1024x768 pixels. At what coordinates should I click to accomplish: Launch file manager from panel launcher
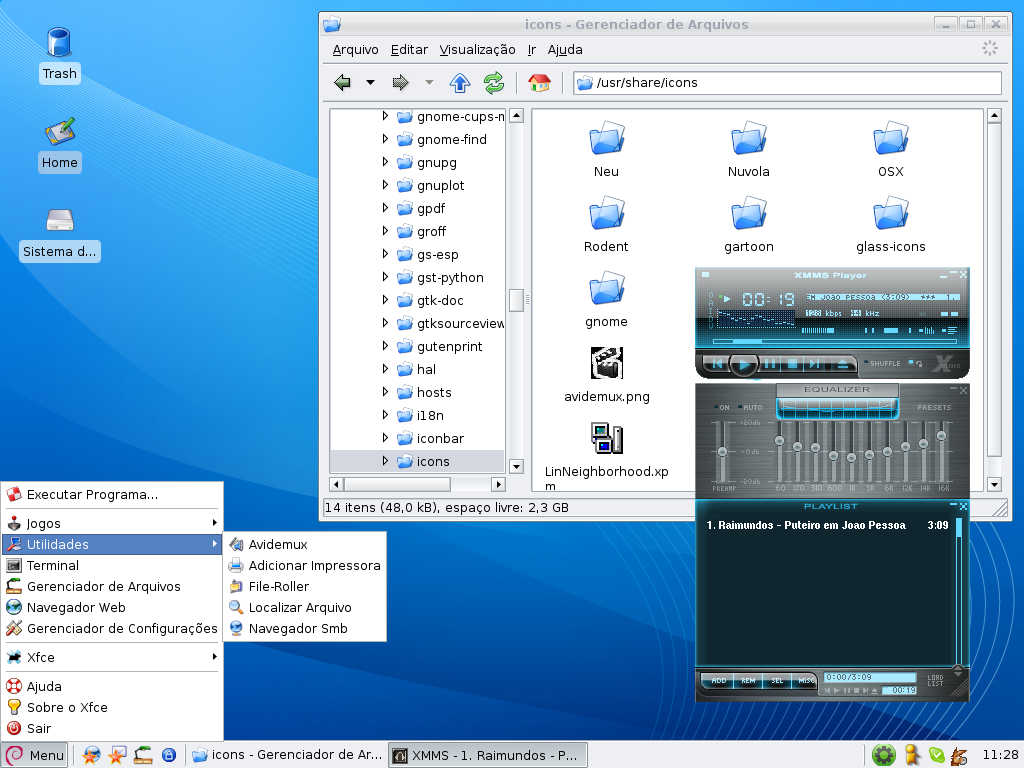click(x=143, y=755)
